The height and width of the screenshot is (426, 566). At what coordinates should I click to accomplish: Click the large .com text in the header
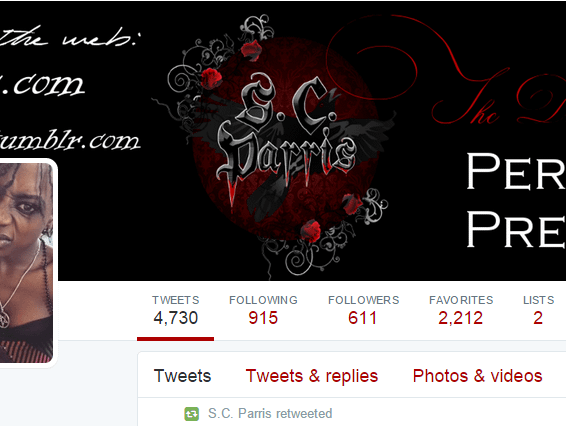(42, 84)
